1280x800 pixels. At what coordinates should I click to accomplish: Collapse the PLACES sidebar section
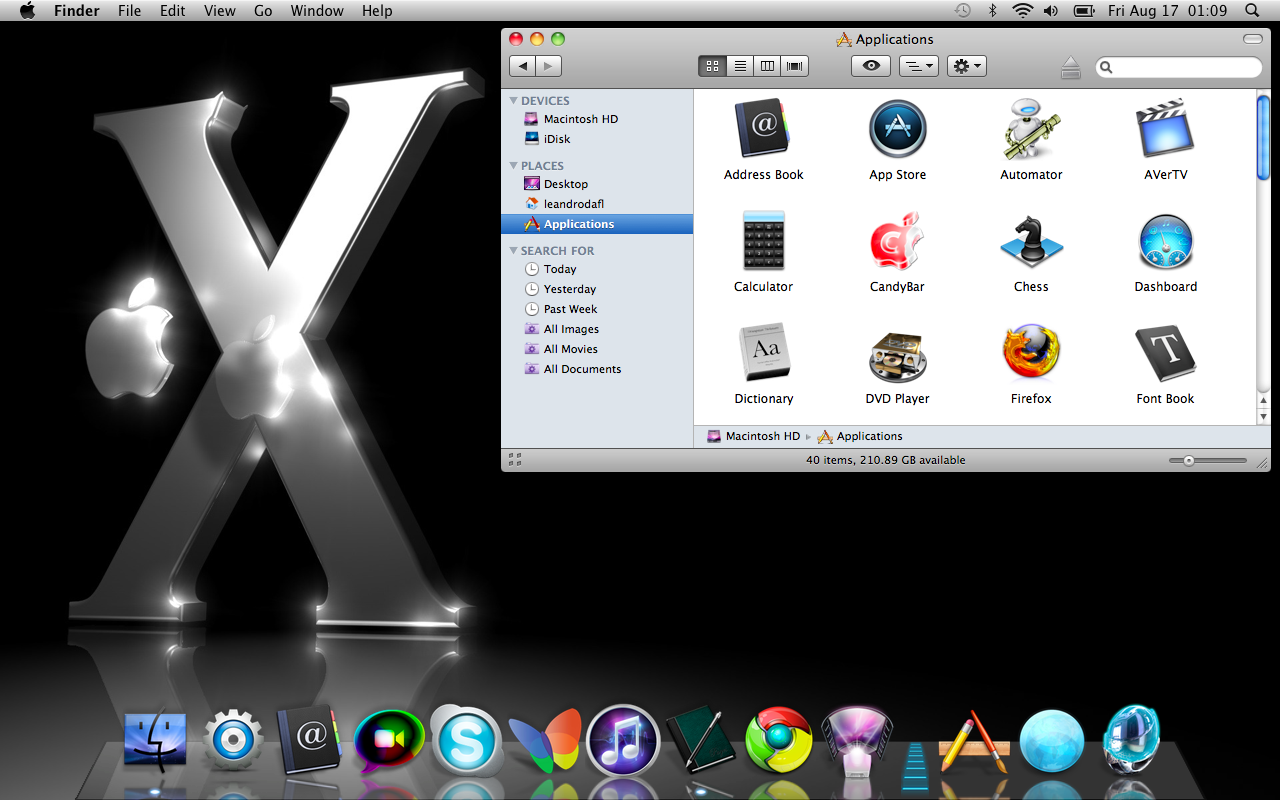(x=513, y=166)
